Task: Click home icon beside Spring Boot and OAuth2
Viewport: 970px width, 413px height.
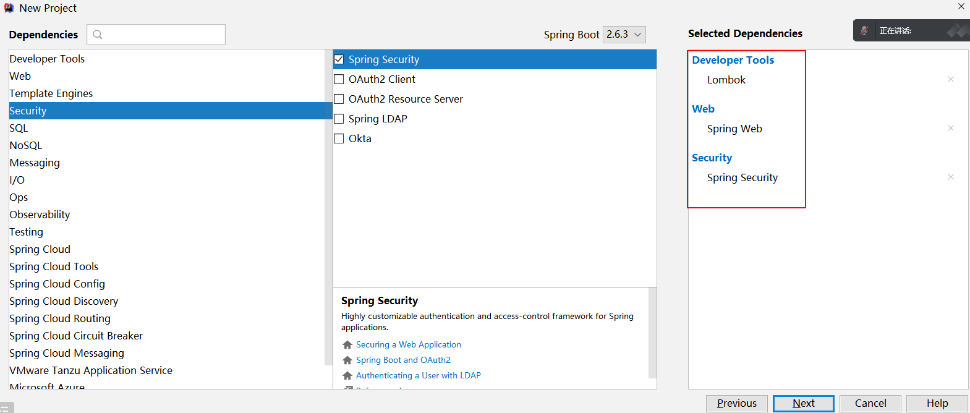Action: (347, 360)
